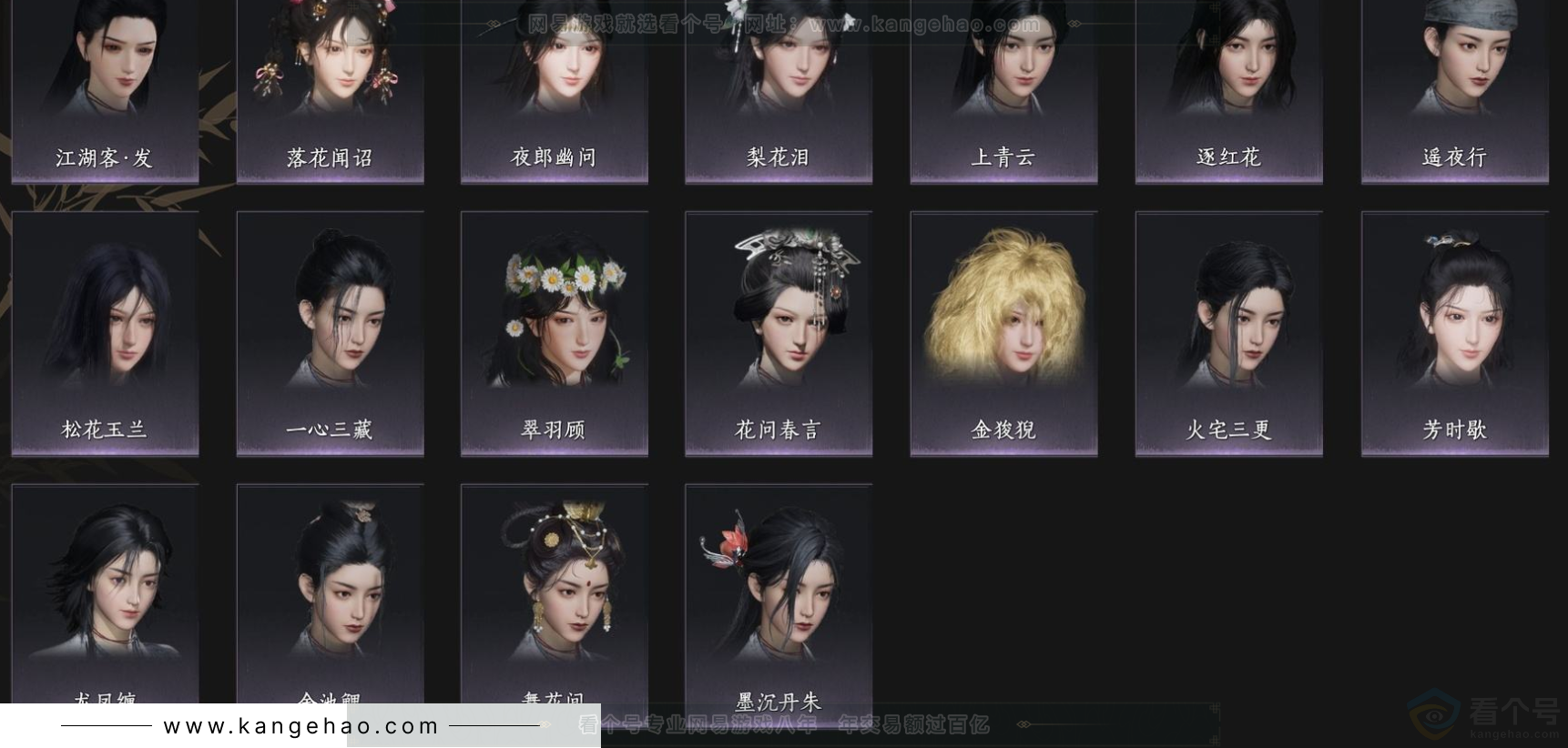Open the 梨花泪 hairstyle card
This screenshot has height=748, width=1568.
[x=779, y=91]
